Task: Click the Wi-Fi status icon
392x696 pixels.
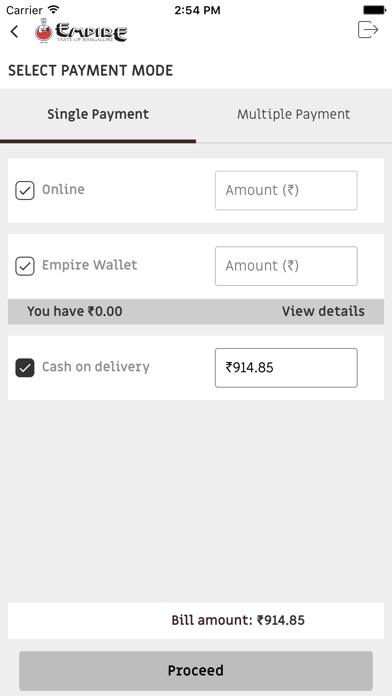Action: click(54, 9)
